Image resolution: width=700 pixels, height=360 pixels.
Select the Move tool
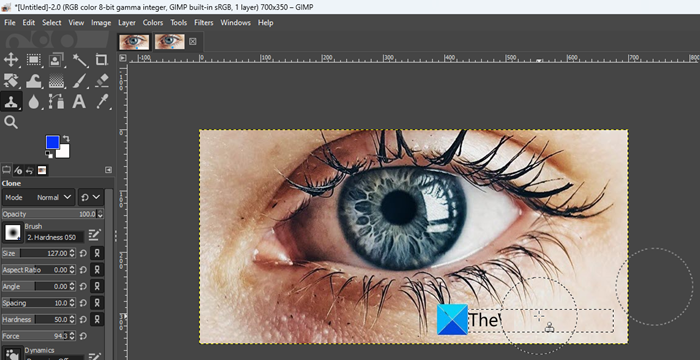point(11,60)
